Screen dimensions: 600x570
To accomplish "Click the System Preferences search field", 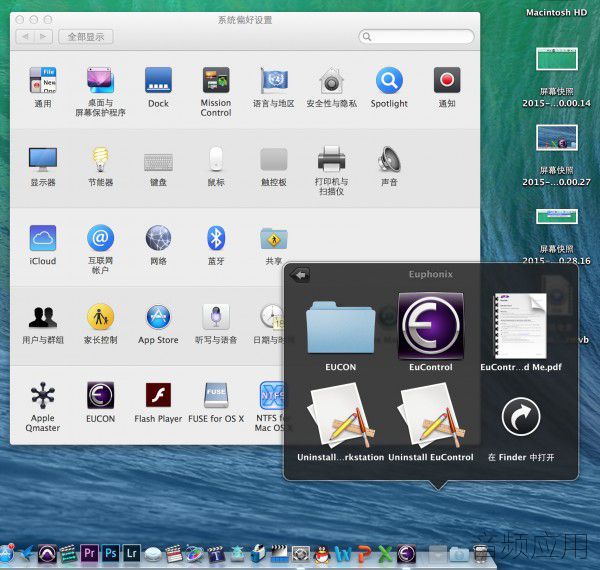I will [416, 37].
